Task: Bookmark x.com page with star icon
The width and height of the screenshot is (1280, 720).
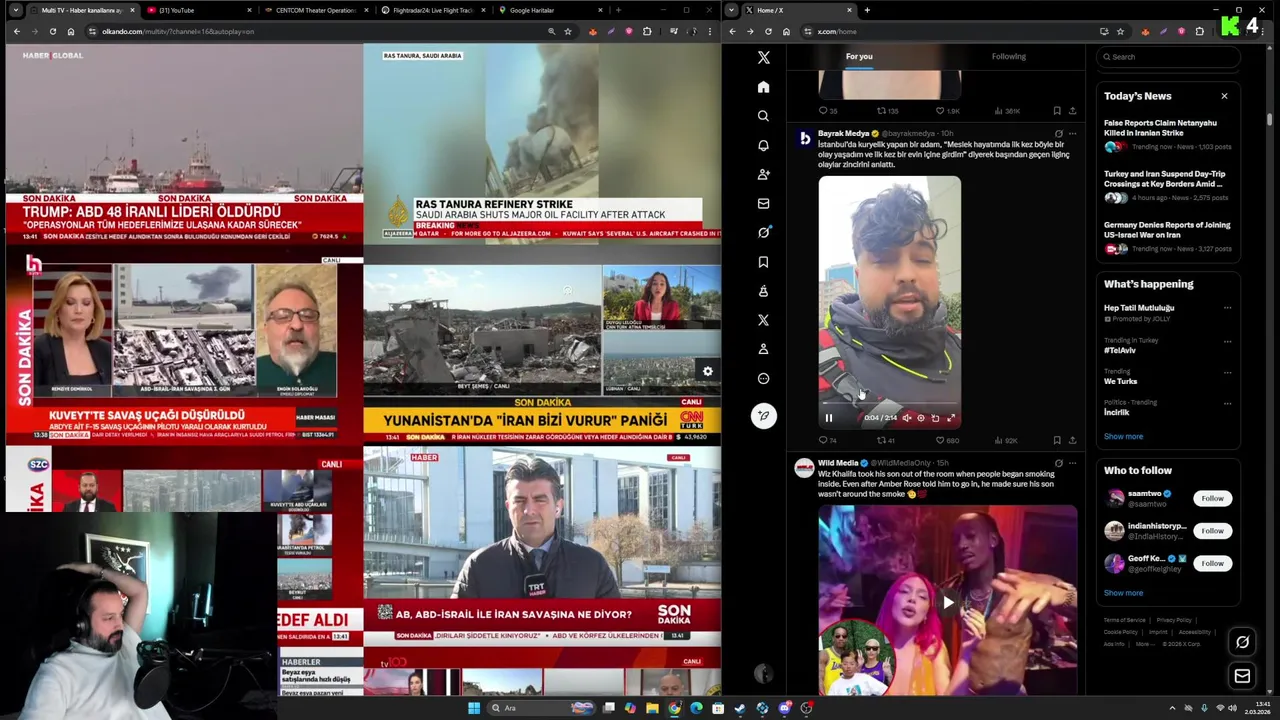Action: click(1120, 31)
